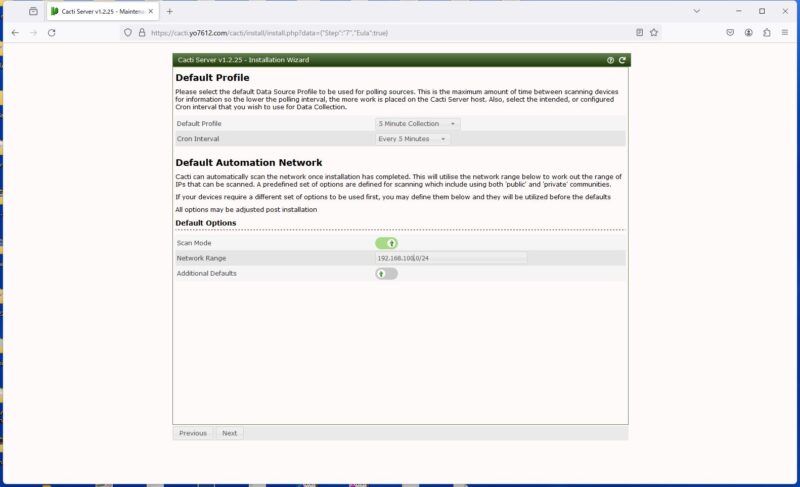Reload the page with the browser refresh icon
This screenshot has height=487, width=800.
click(x=52, y=33)
